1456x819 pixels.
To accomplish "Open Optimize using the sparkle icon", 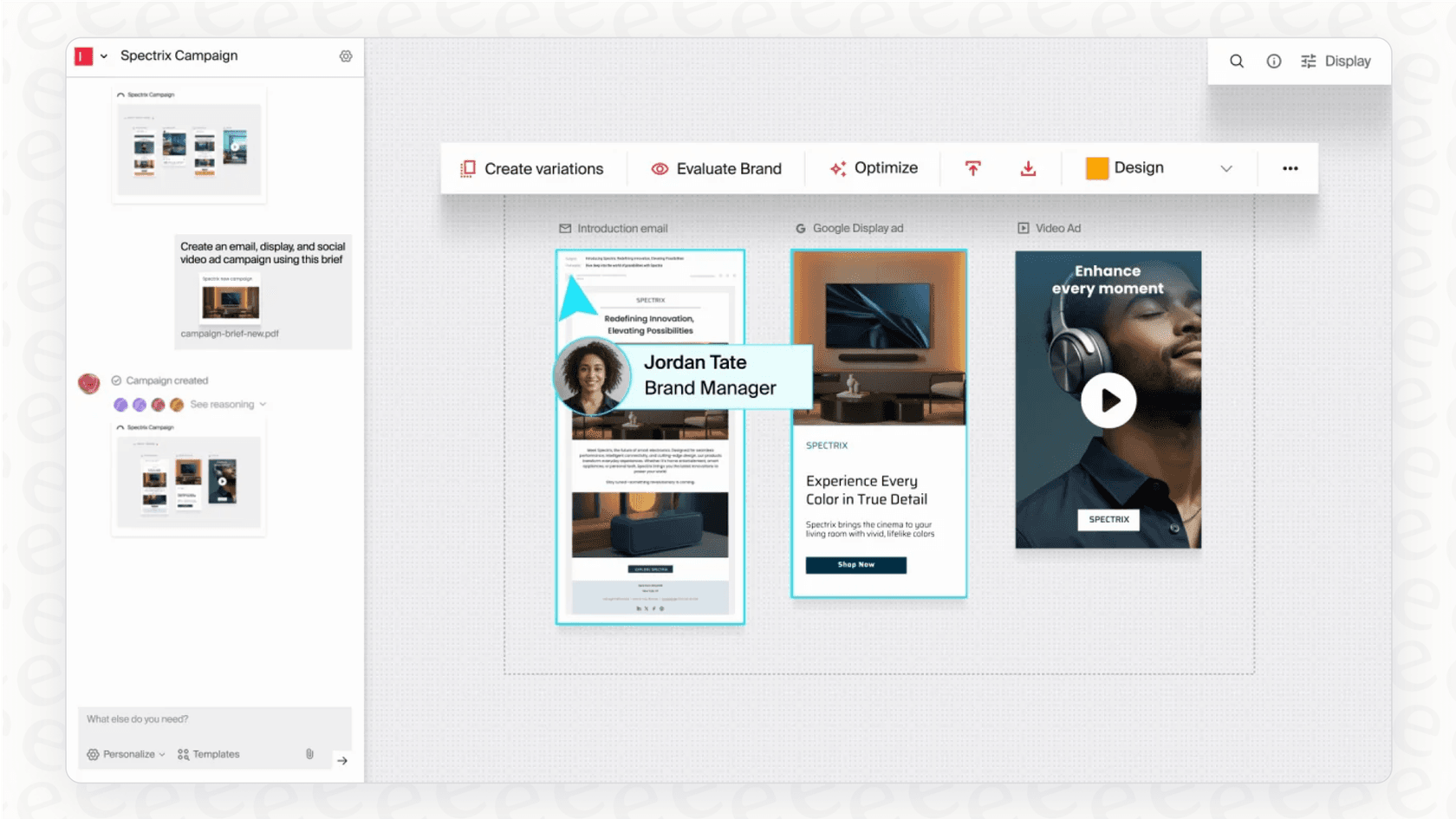I will pos(836,168).
